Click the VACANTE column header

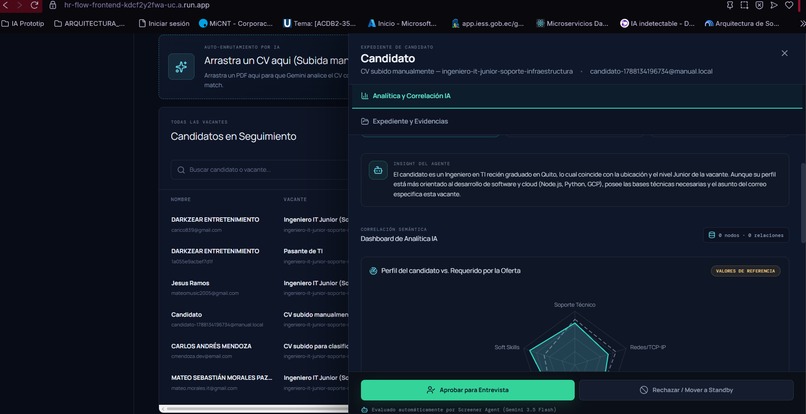click(x=295, y=200)
